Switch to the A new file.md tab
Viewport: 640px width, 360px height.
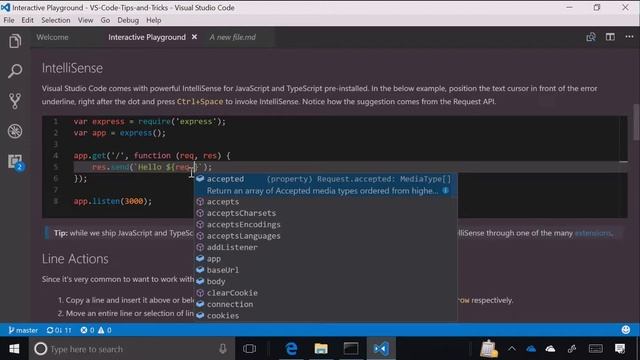coord(233,37)
